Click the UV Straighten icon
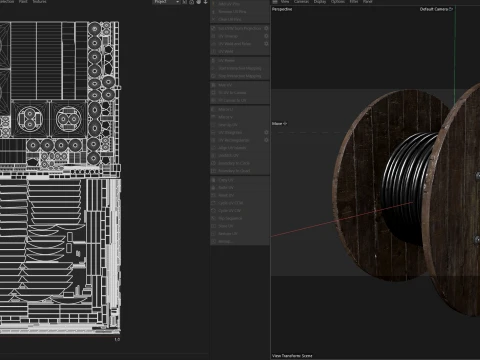Viewport: 480px width, 360px height. [x=214, y=132]
